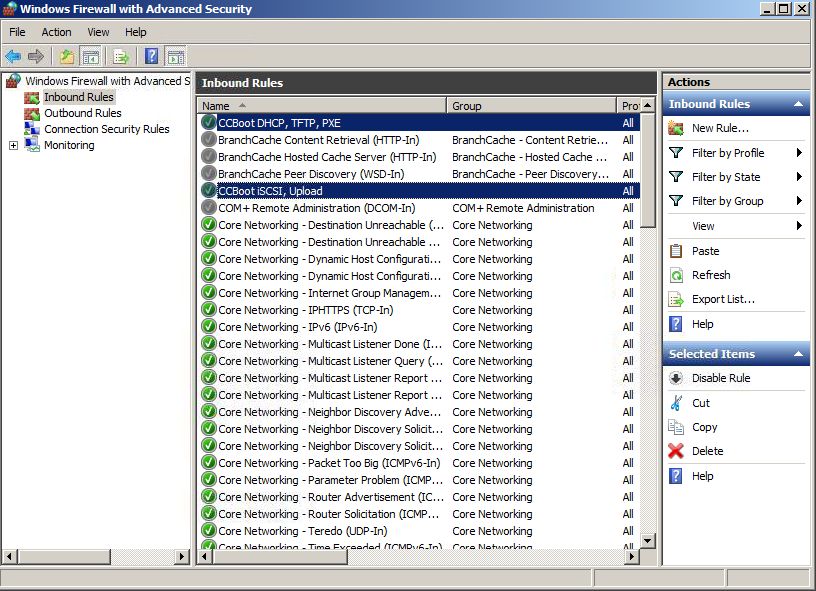The width and height of the screenshot is (816, 591).
Task: Click the Forward arrow toolbar icon
Action: coord(36,56)
